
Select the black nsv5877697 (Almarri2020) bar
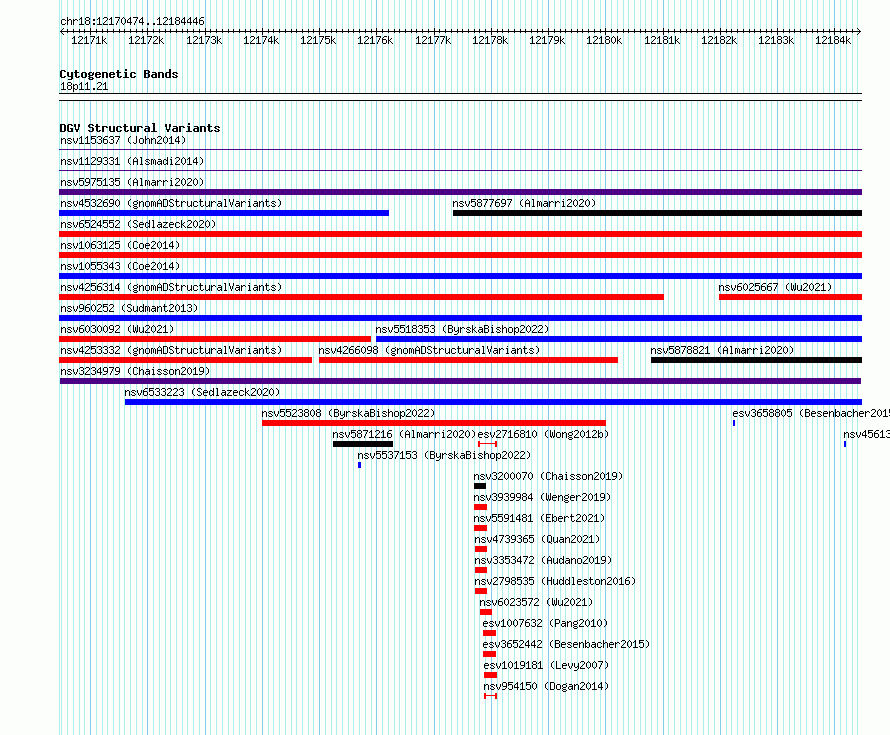[x=657, y=213]
